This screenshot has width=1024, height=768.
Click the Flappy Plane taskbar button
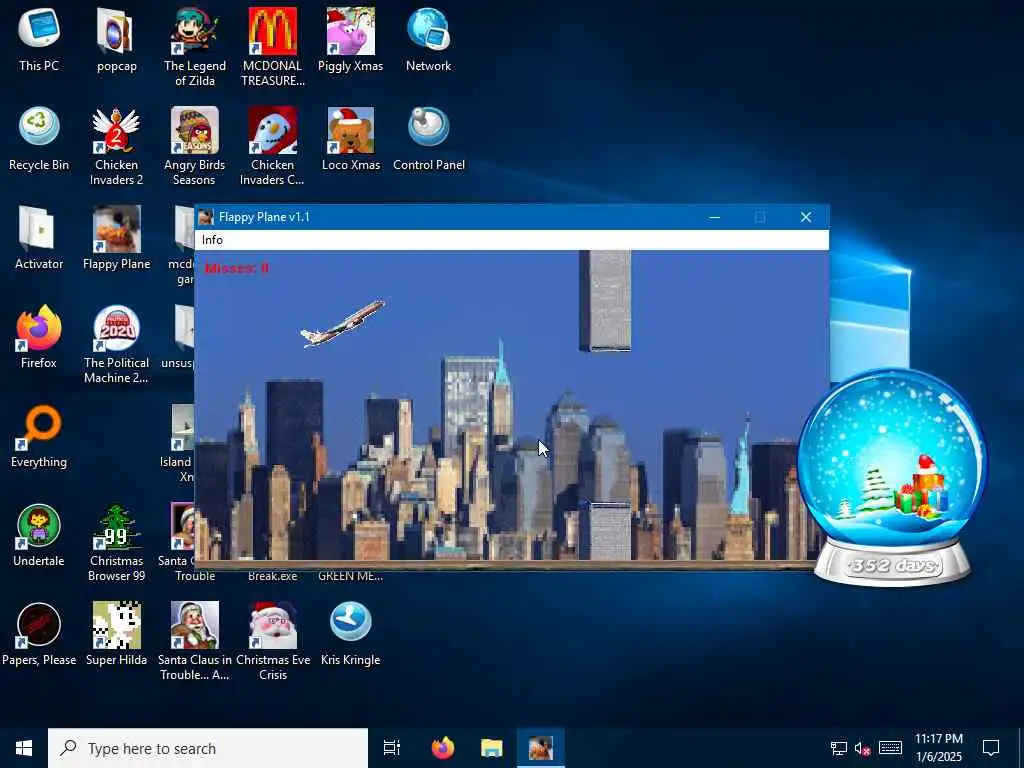[x=541, y=748]
